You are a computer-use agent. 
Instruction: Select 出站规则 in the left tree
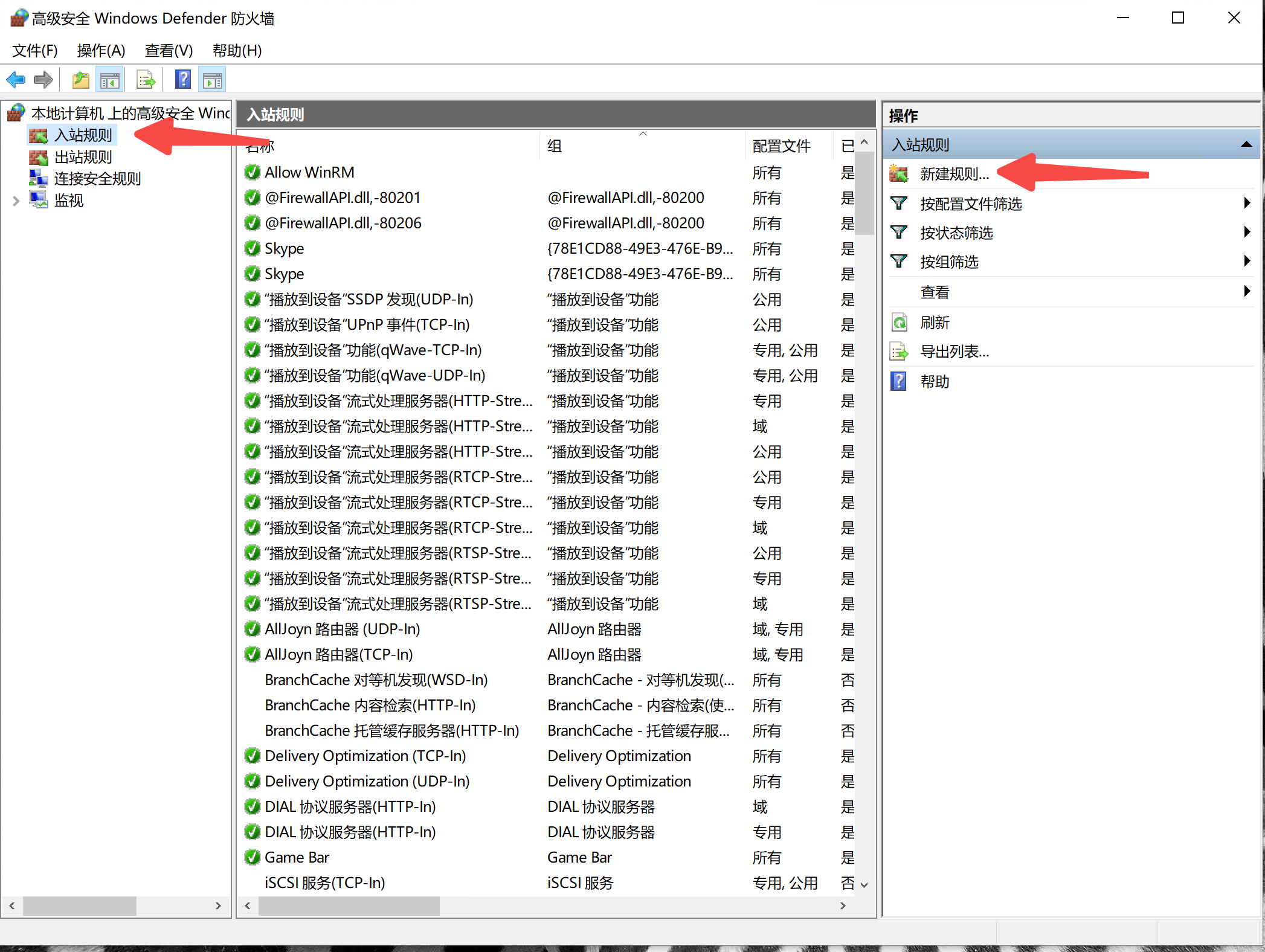tap(83, 157)
